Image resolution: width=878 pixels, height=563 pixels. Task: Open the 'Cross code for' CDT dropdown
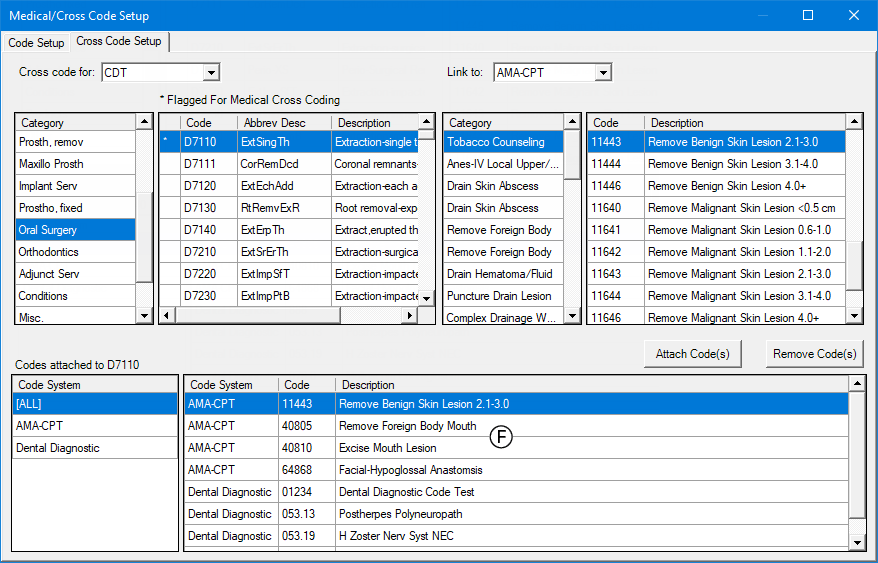[210, 72]
